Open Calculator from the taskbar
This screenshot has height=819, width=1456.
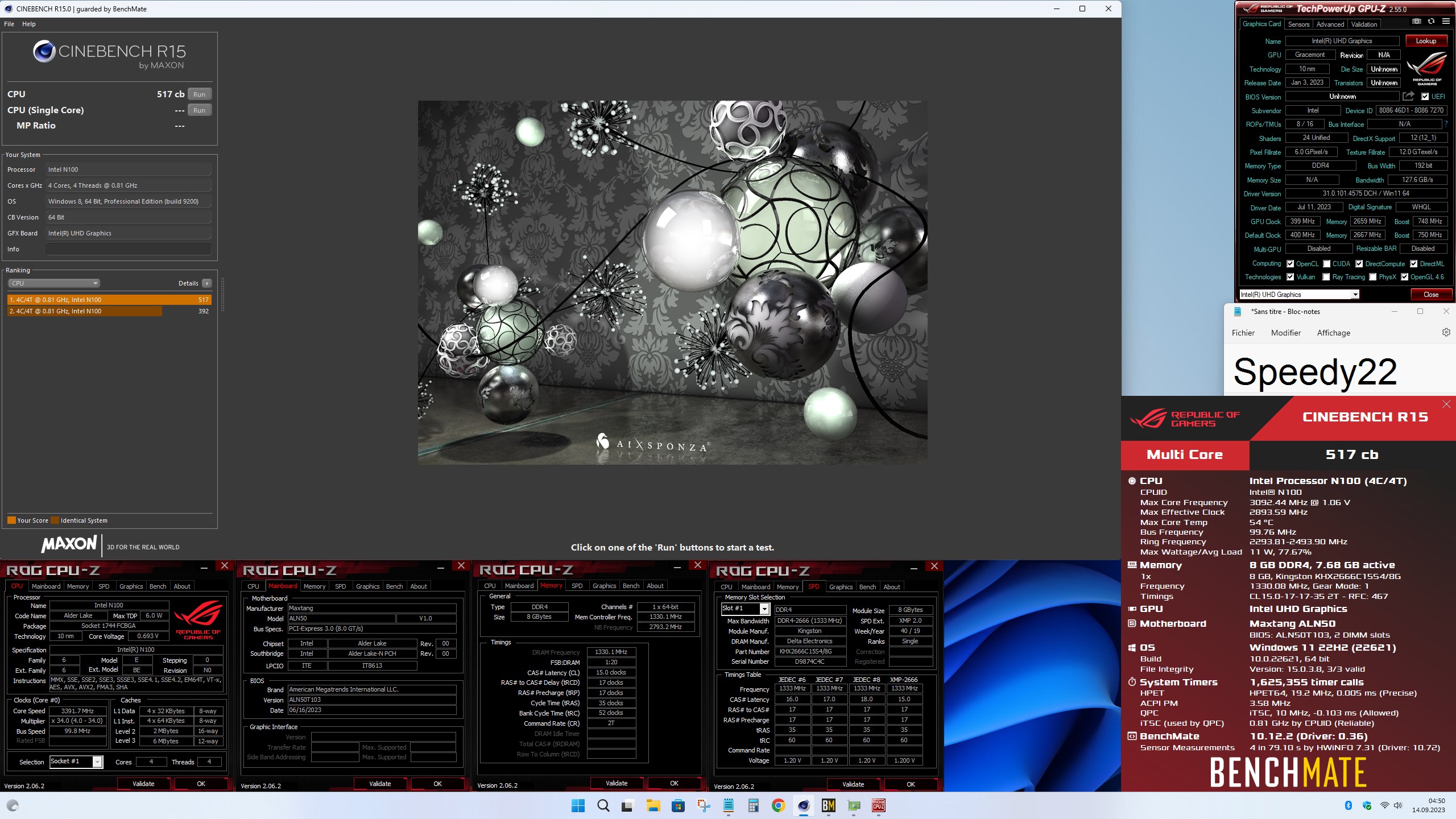[x=753, y=805]
